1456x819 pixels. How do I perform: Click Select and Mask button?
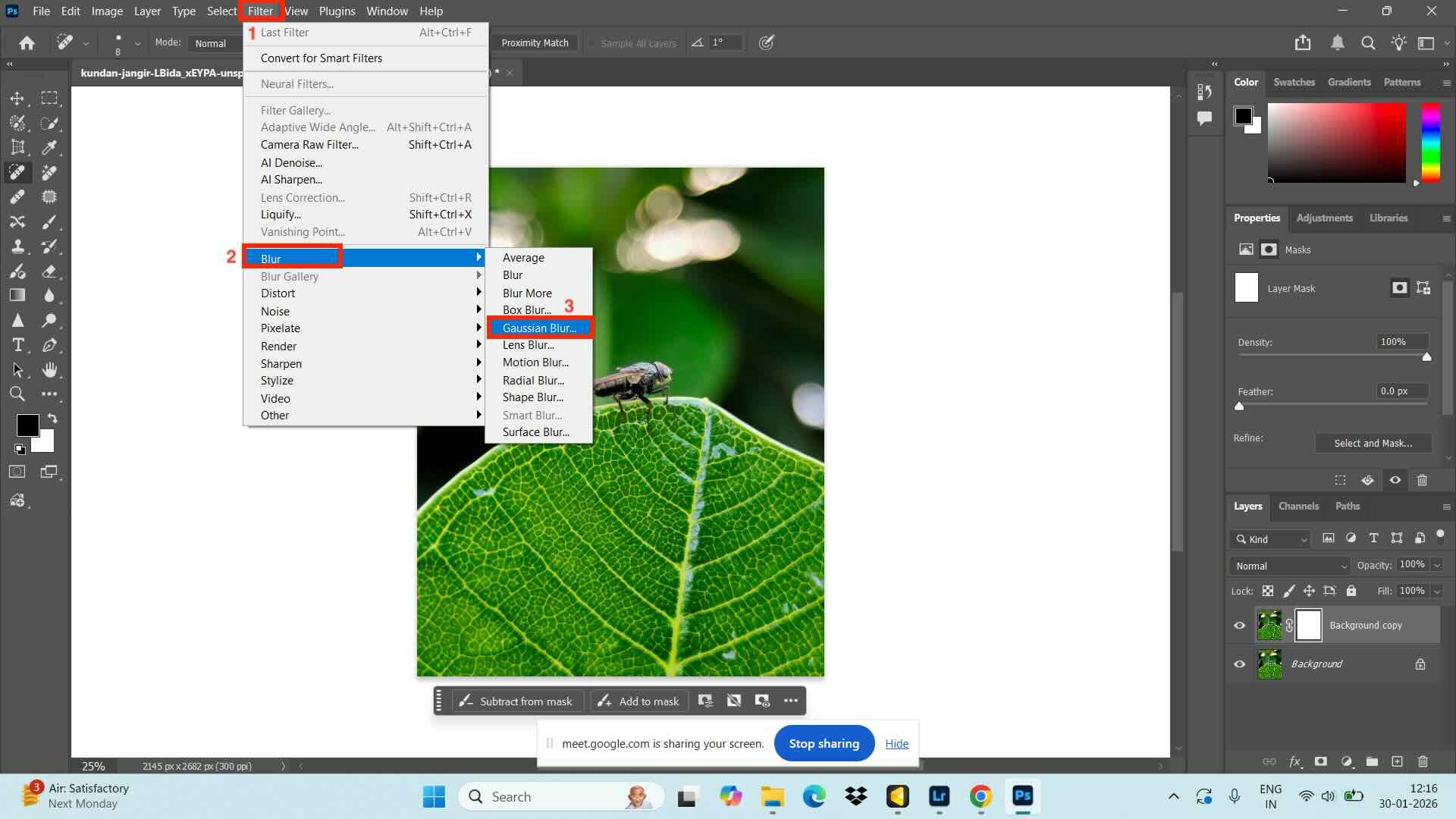[x=1373, y=443]
